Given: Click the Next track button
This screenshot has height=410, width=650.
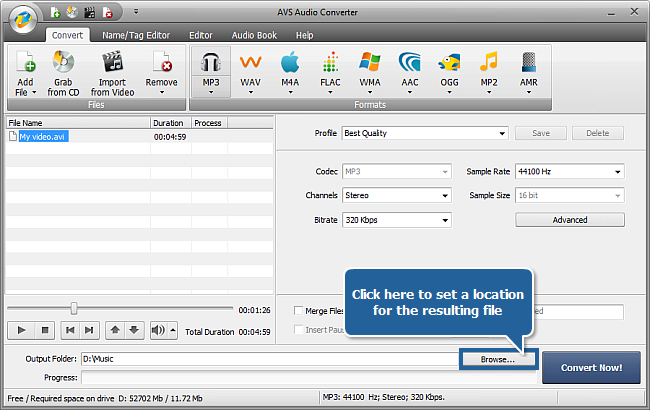Looking at the screenshot, I should (89, 330).
